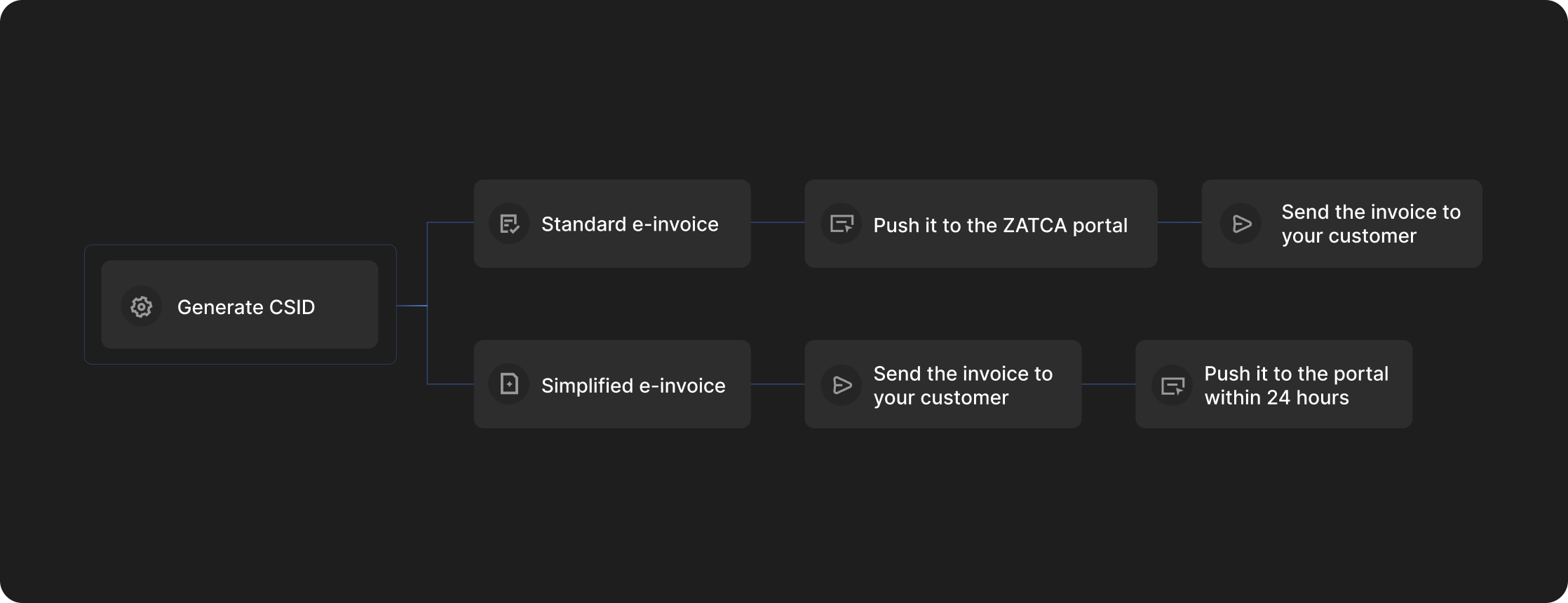Click connector between ZATCA portal and top Send step

[1179, 223]
